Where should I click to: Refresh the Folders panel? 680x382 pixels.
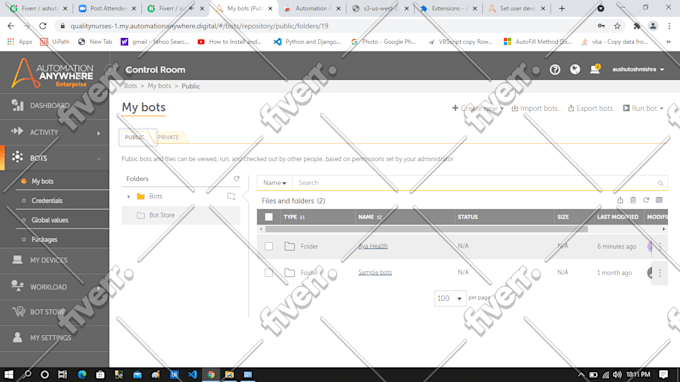(x=236, y=179)
